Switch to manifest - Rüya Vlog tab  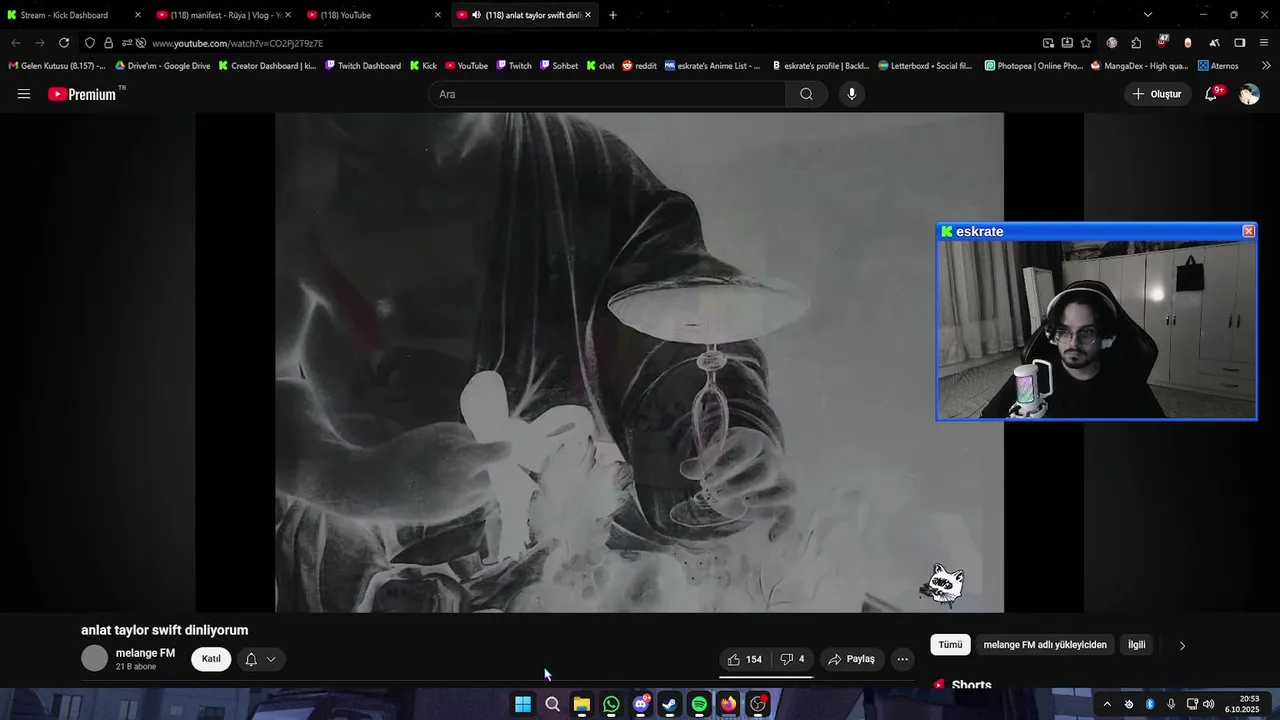tap(225, 15)
